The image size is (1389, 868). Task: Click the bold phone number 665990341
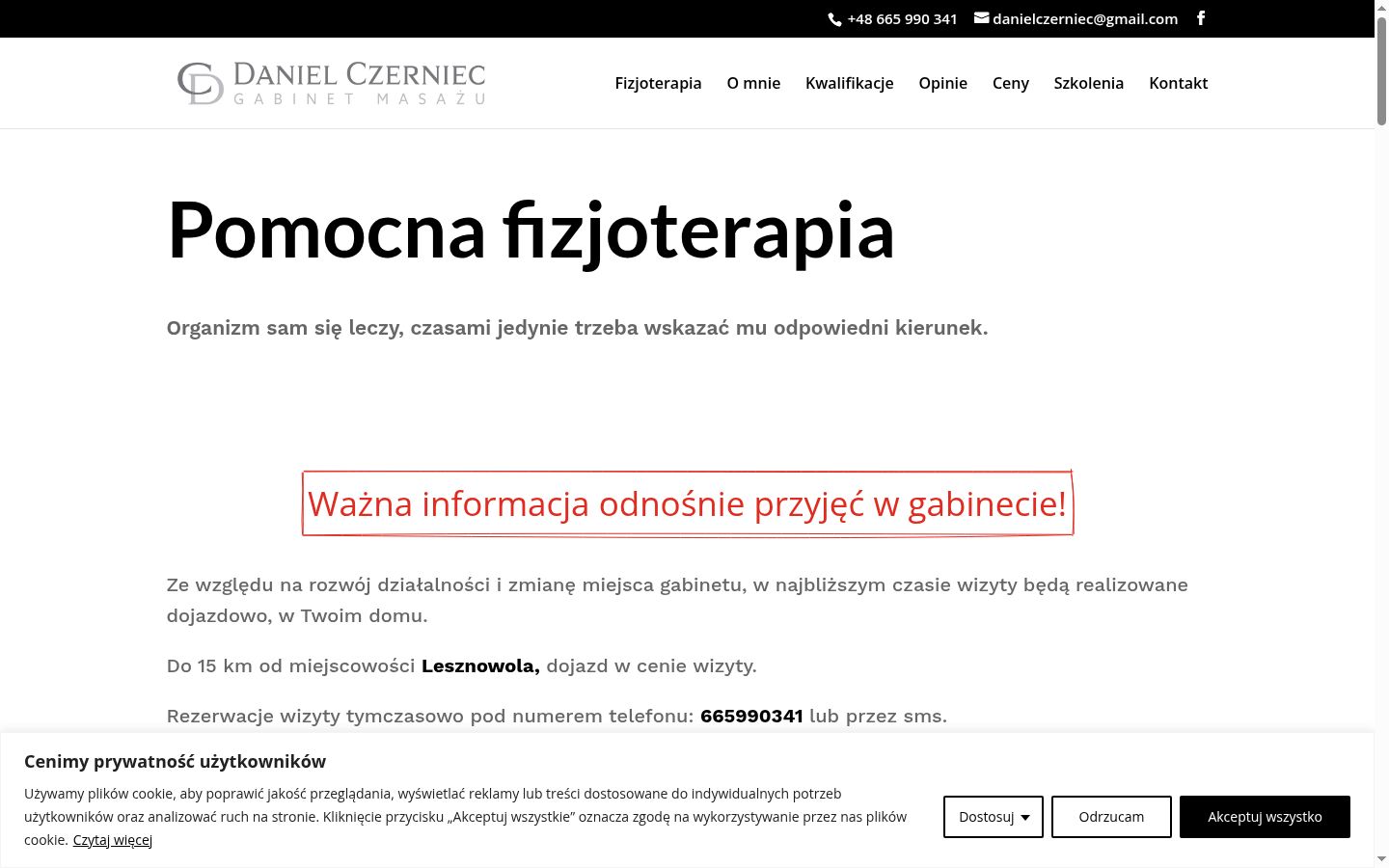tap(751, 716)
